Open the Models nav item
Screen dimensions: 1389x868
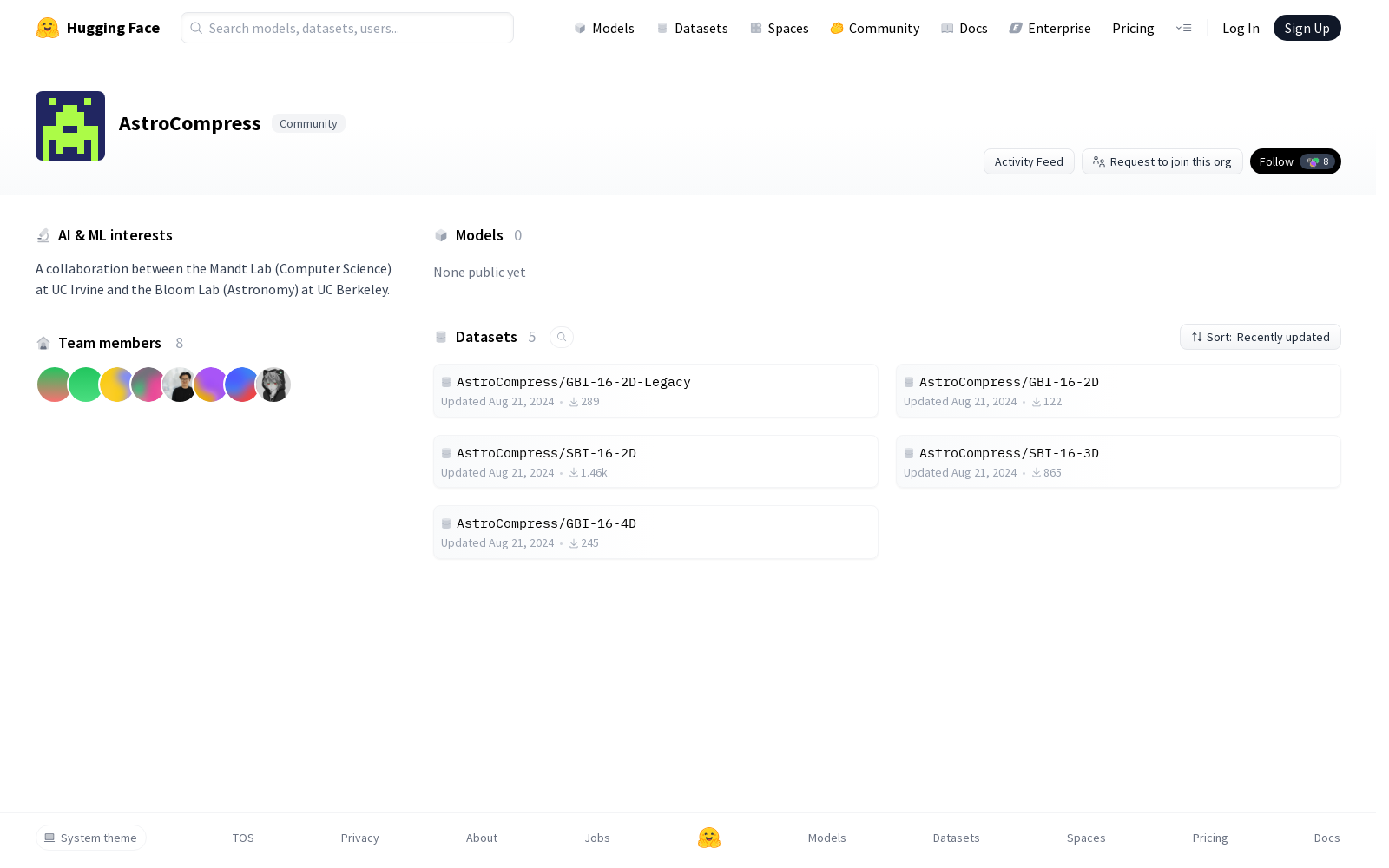coord(604,28)
